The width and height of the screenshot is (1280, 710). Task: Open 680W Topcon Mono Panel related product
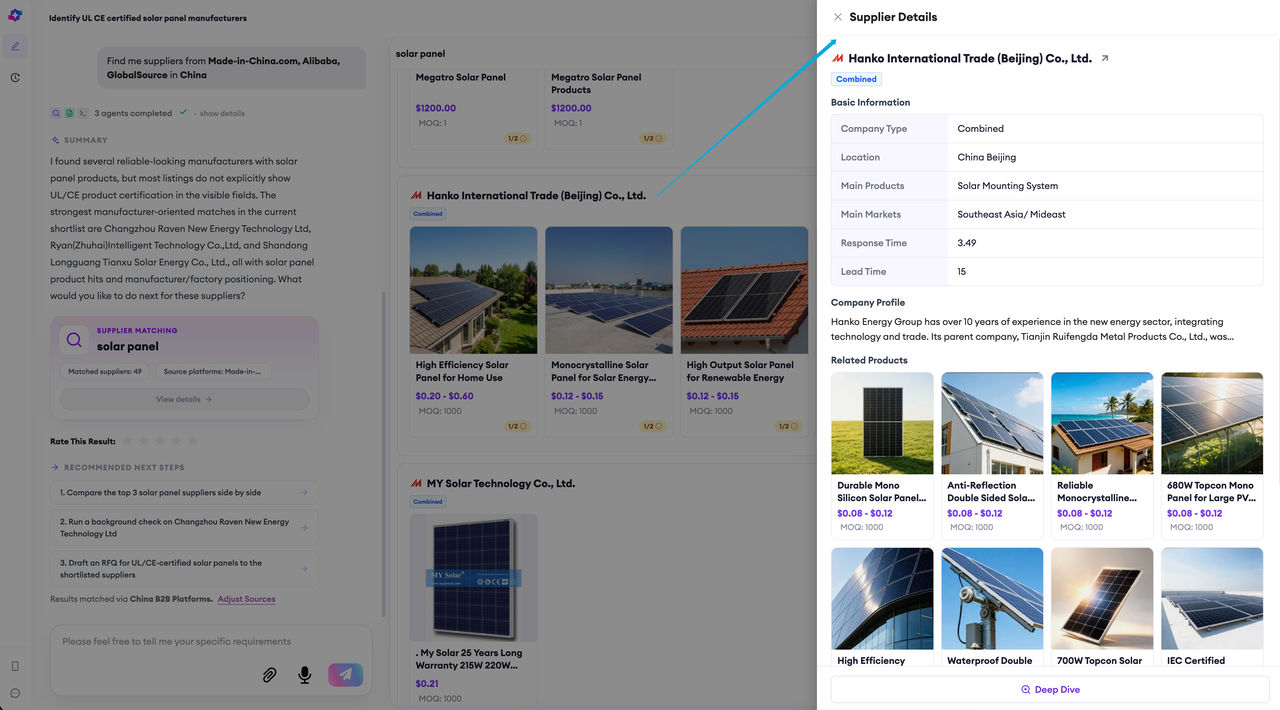(1212, 456)
